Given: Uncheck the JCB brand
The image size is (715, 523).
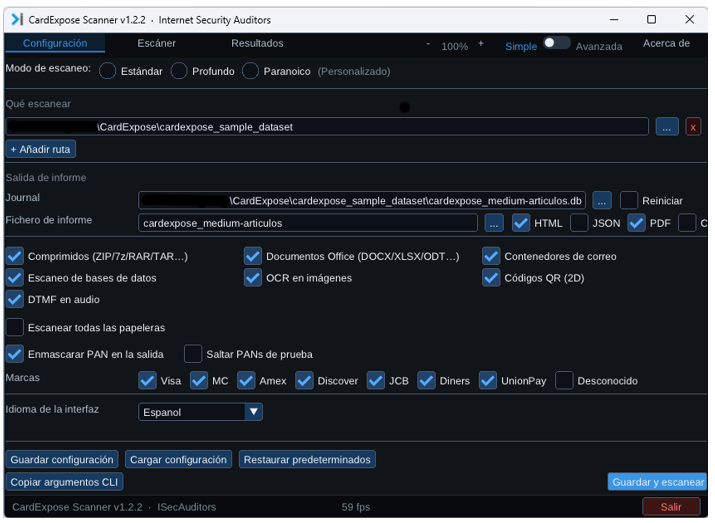Looking at the screenshot, I should [376, 381].
